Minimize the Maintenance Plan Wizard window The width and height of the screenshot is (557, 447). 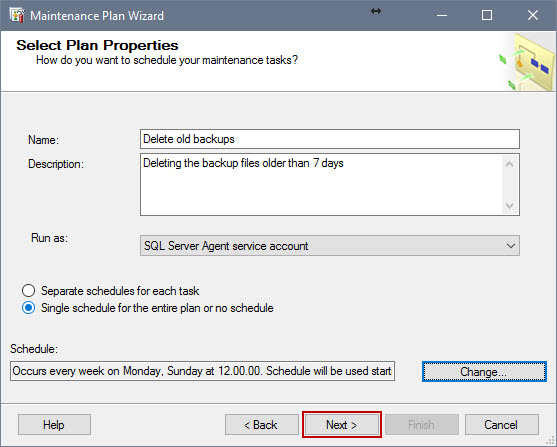click(442, 16)
